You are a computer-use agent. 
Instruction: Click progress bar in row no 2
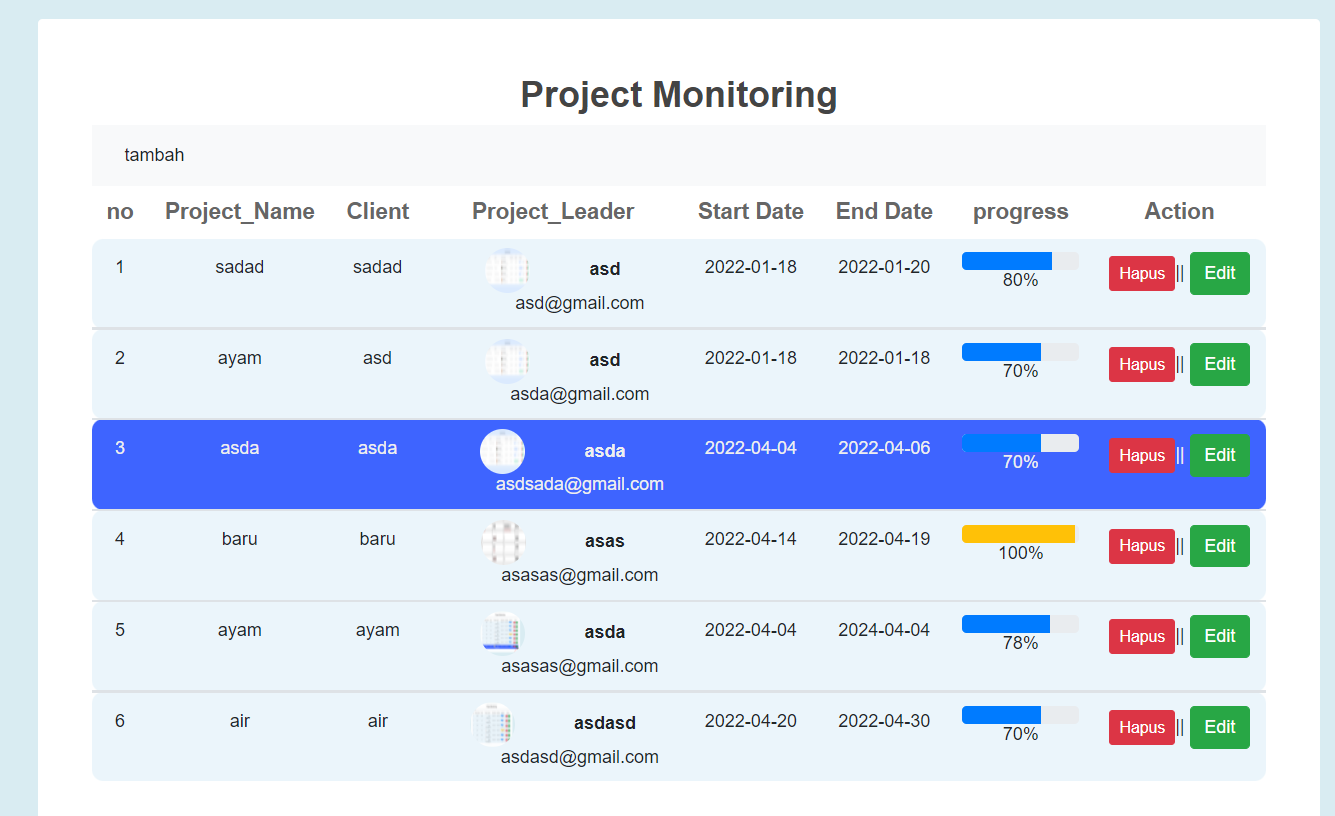pyautogui.click(x=1020, y=352)
